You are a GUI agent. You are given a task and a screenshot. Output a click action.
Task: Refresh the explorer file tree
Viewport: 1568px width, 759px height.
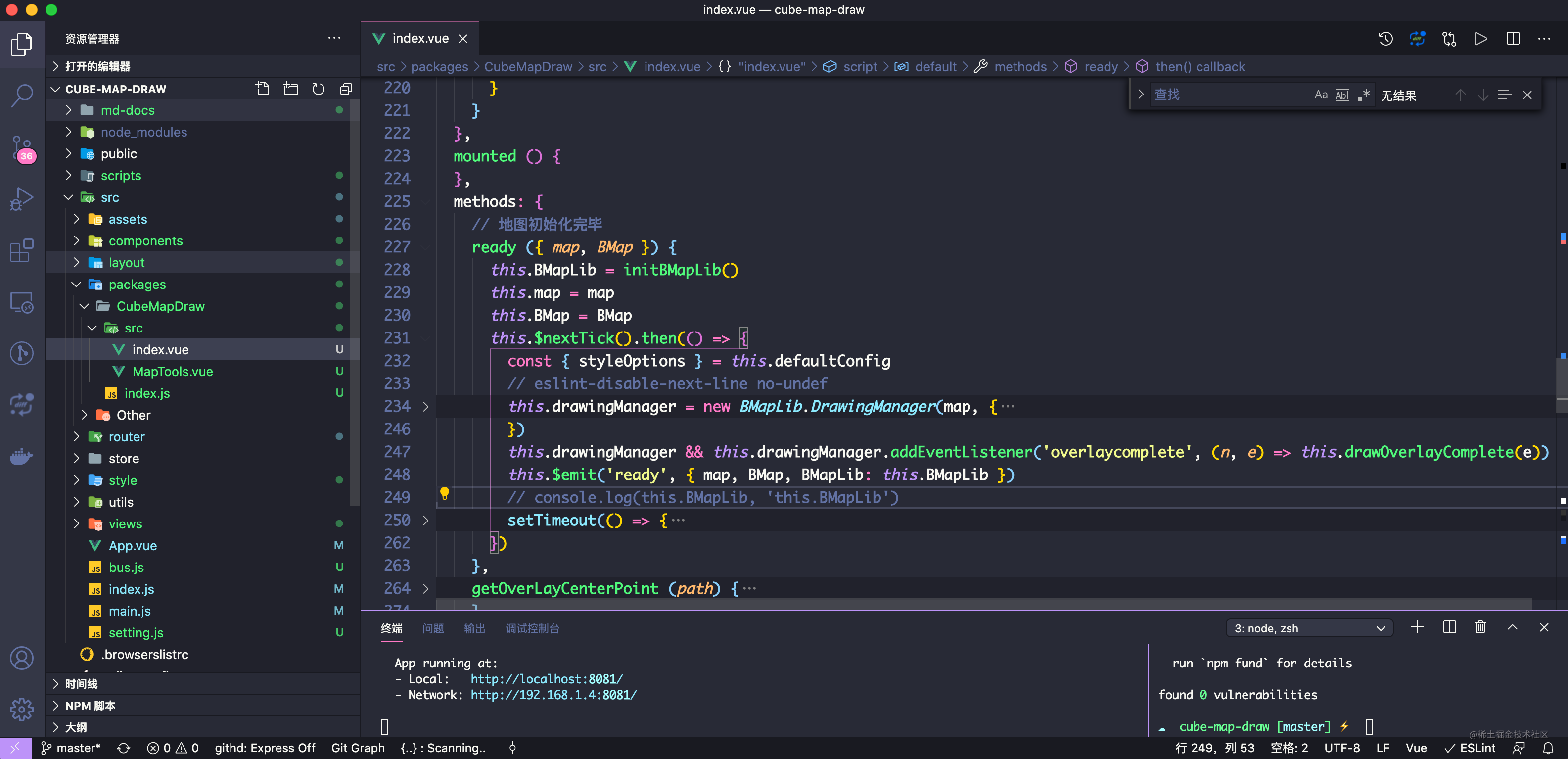(x=318, y=89)
